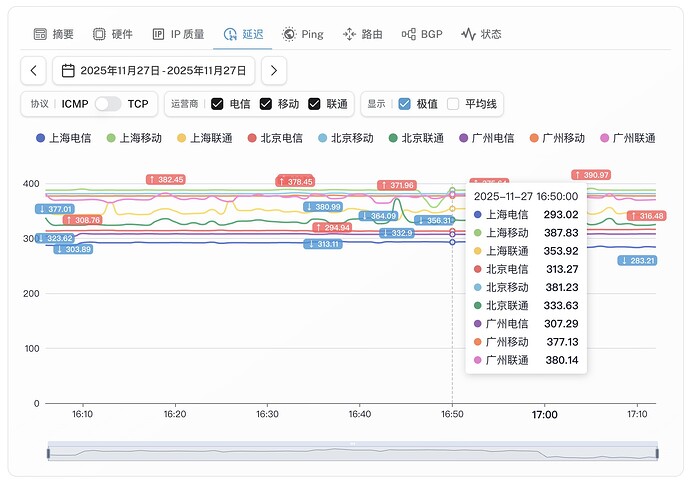Click 北京移动 value 381.23 in tooltip

562,287
